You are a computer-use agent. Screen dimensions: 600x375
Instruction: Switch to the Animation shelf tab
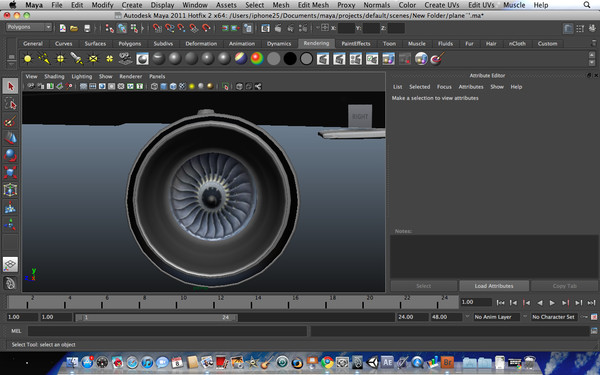(241, 44)
